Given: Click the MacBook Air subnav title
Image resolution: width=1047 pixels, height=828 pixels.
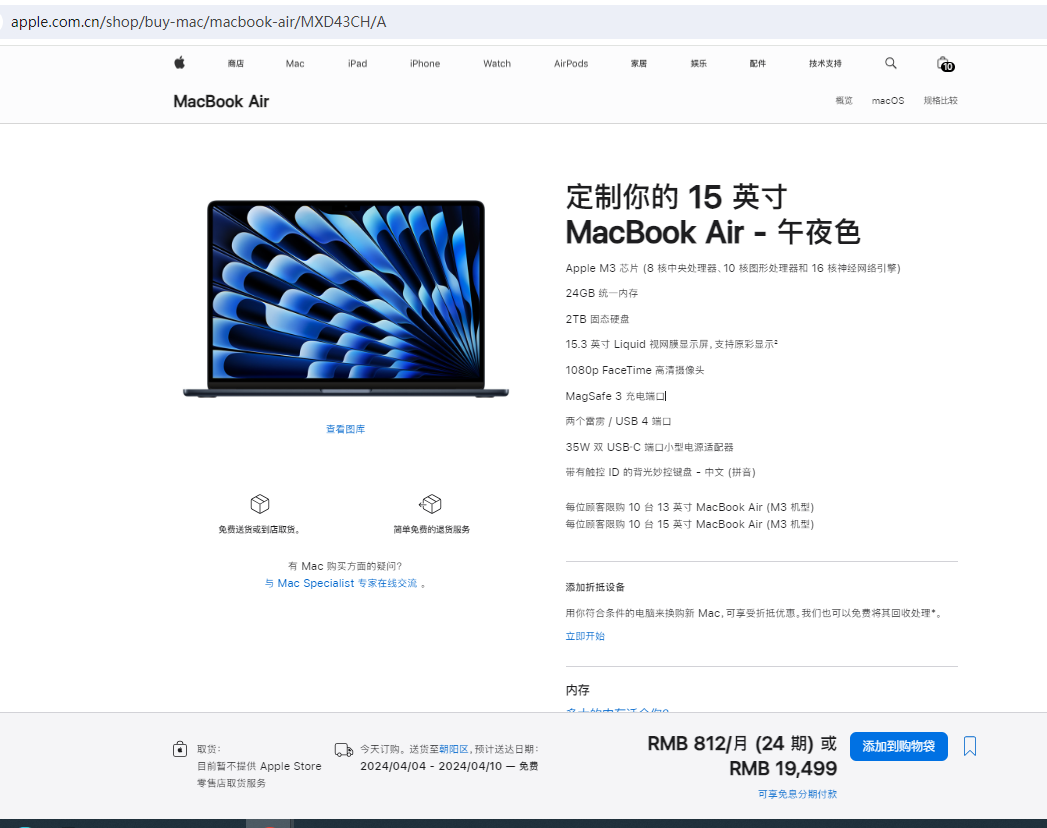Looking at the screenshot, I should 221,101.
